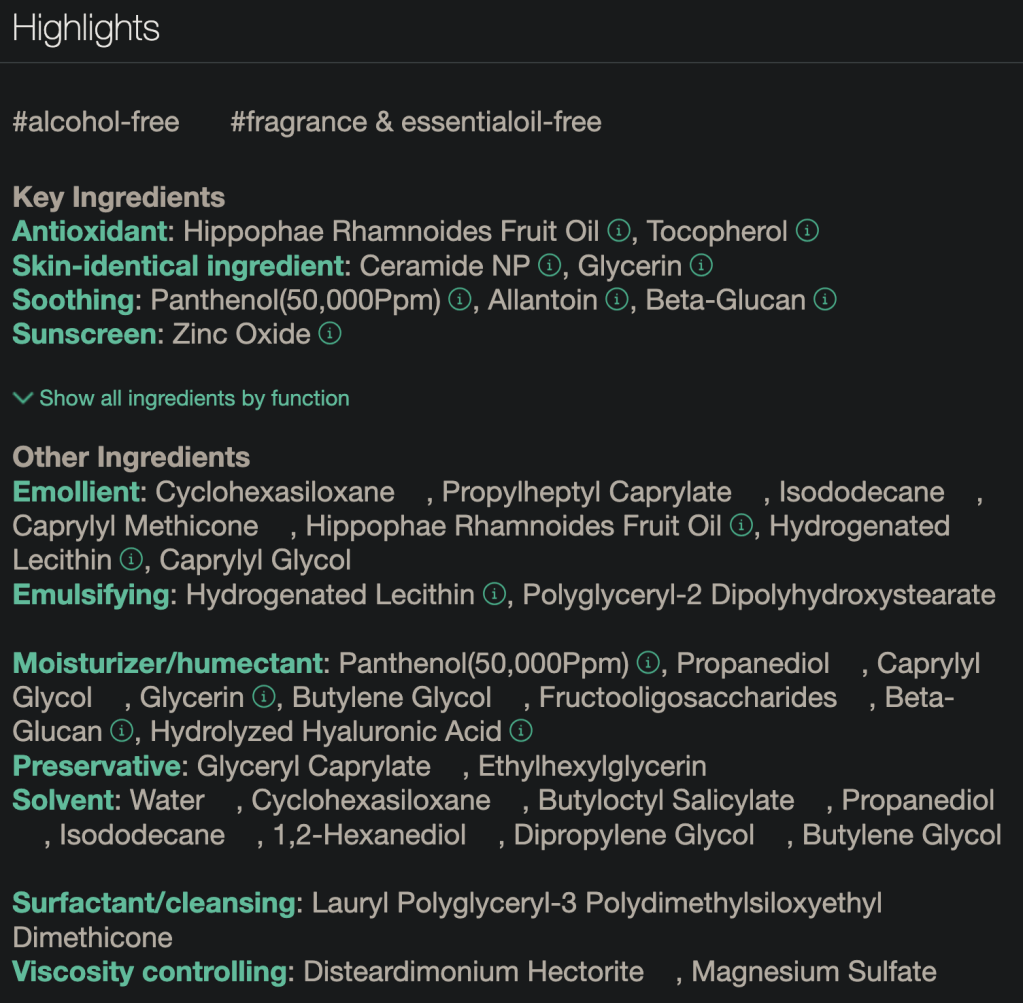This screenshot has height=1003, width=1023.
Task: Open the Glycerin info icon under Skin-identical ingredient
Action: 702,266
